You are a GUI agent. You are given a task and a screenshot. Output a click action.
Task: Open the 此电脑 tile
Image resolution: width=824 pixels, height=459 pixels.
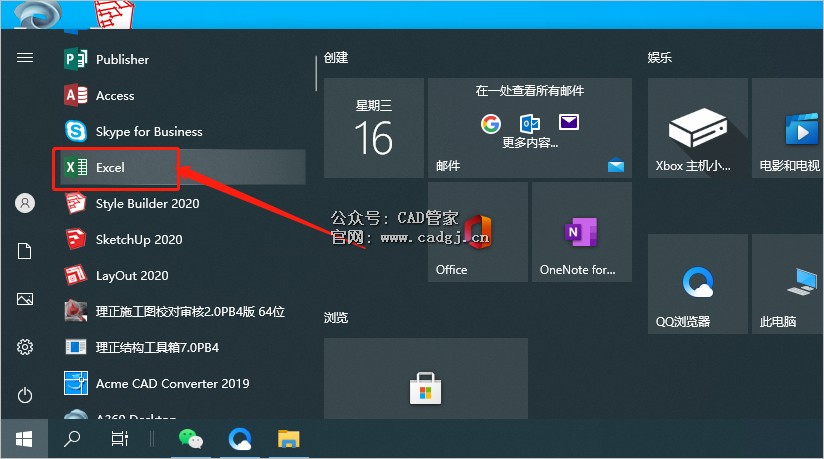click(788, 284)
